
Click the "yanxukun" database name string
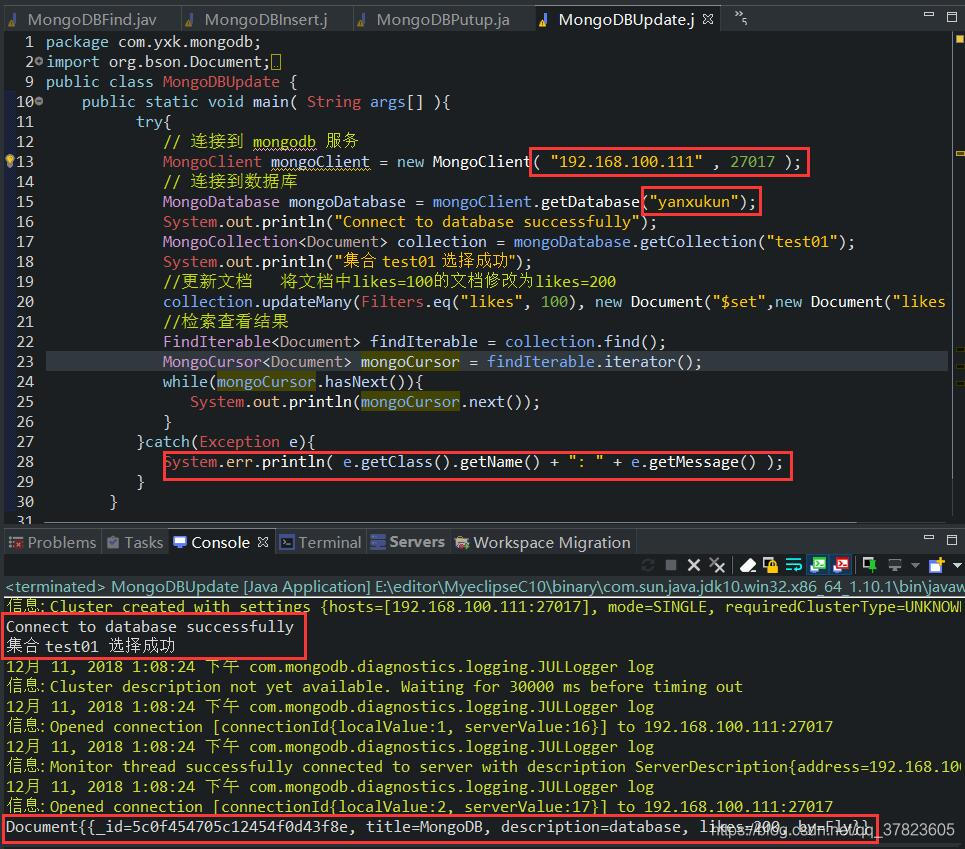pyautogui.click(x=693, y=202)
